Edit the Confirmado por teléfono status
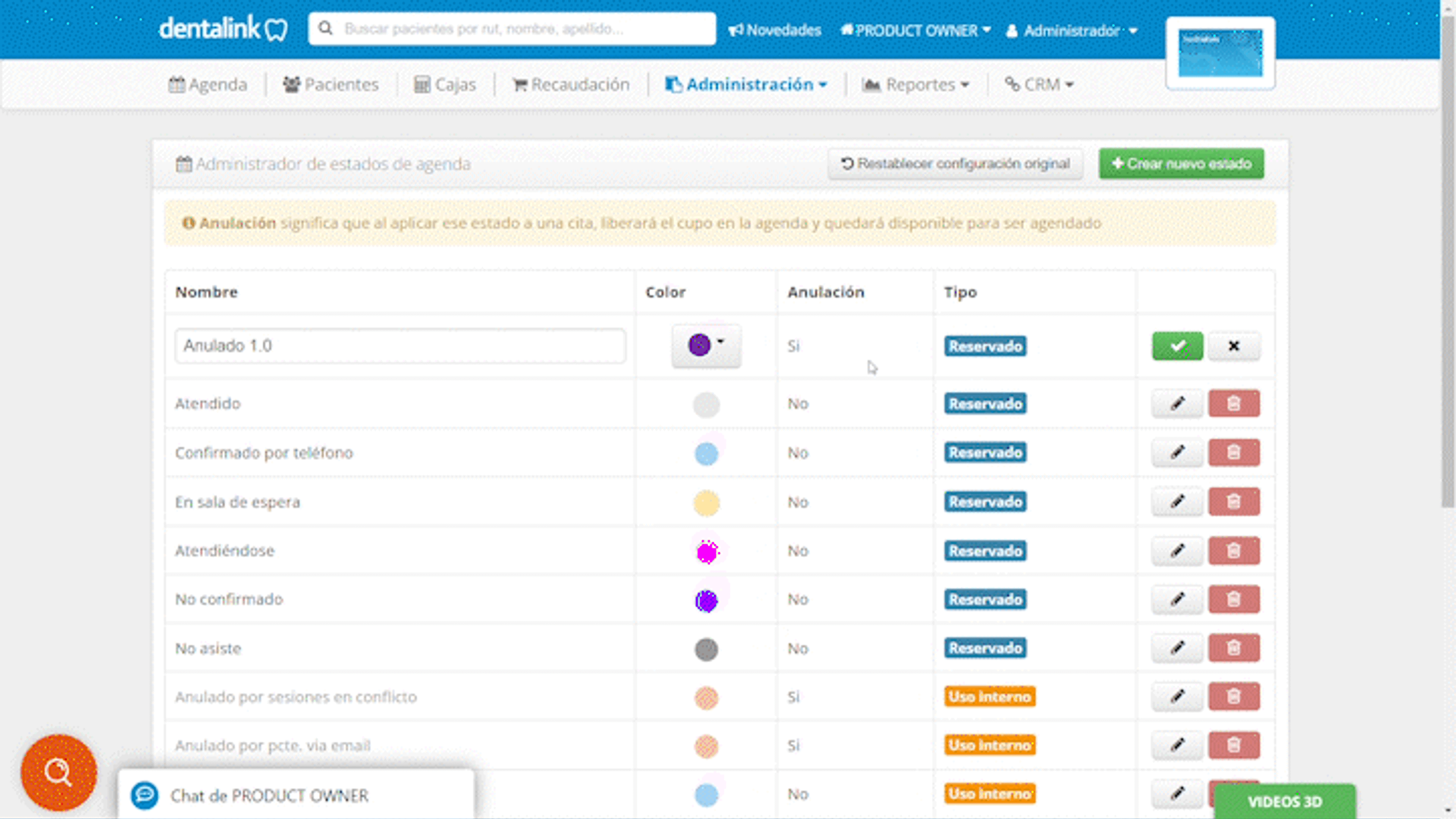This screenshot has width=1456, height=819. pos(1177,453)
